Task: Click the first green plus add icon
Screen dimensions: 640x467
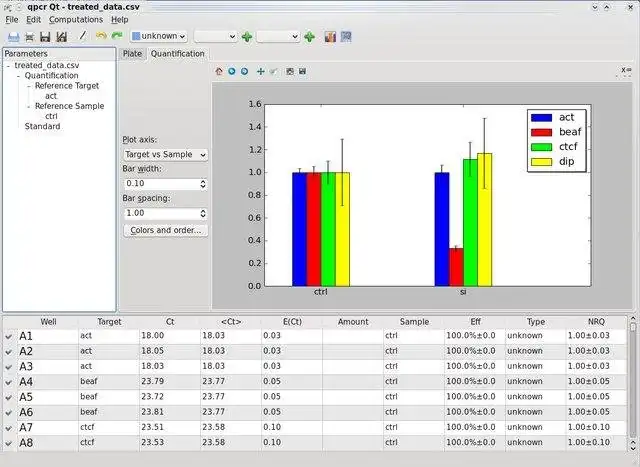Action: pyautogui.click(x=247, y=37)
